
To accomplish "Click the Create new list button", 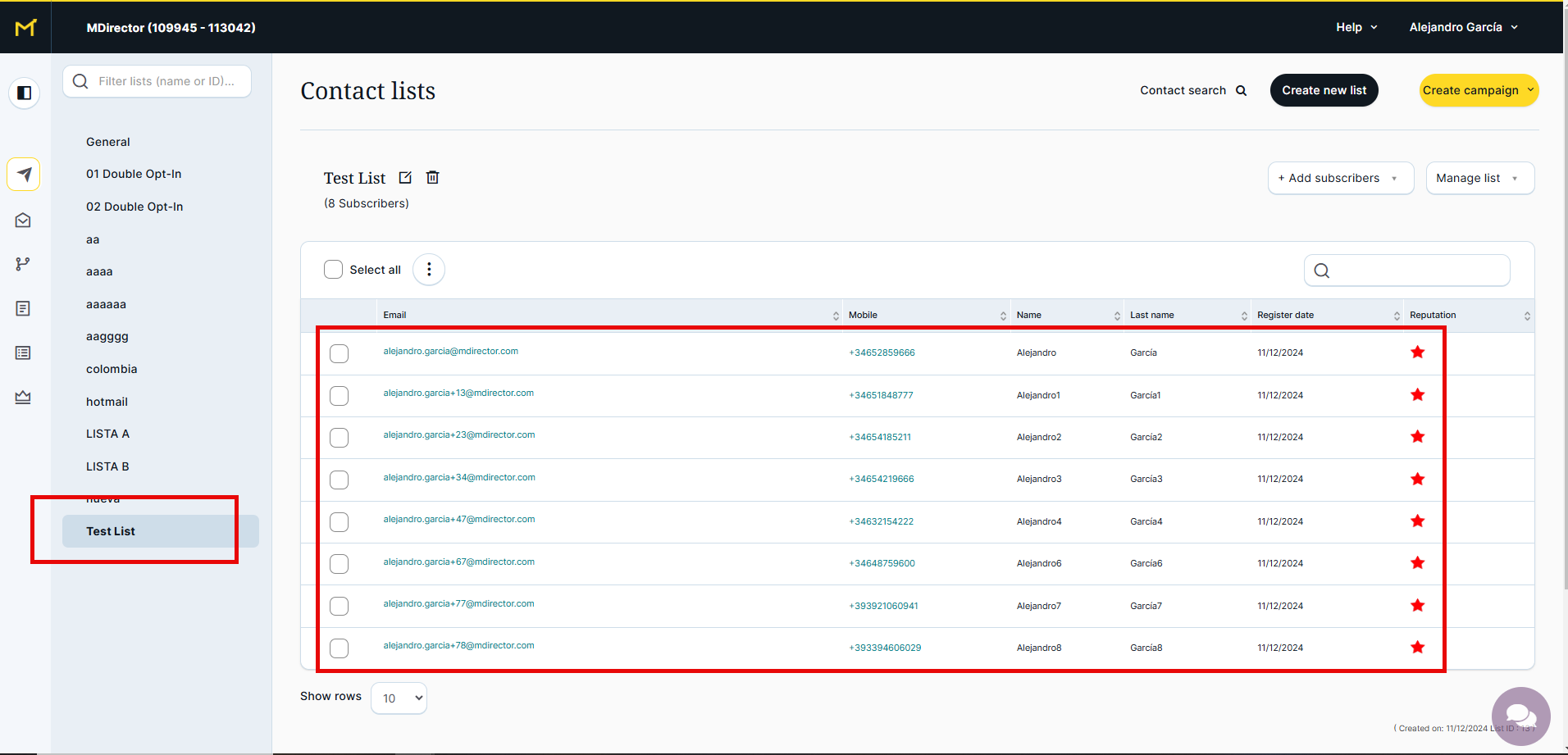I will 1324,90.
